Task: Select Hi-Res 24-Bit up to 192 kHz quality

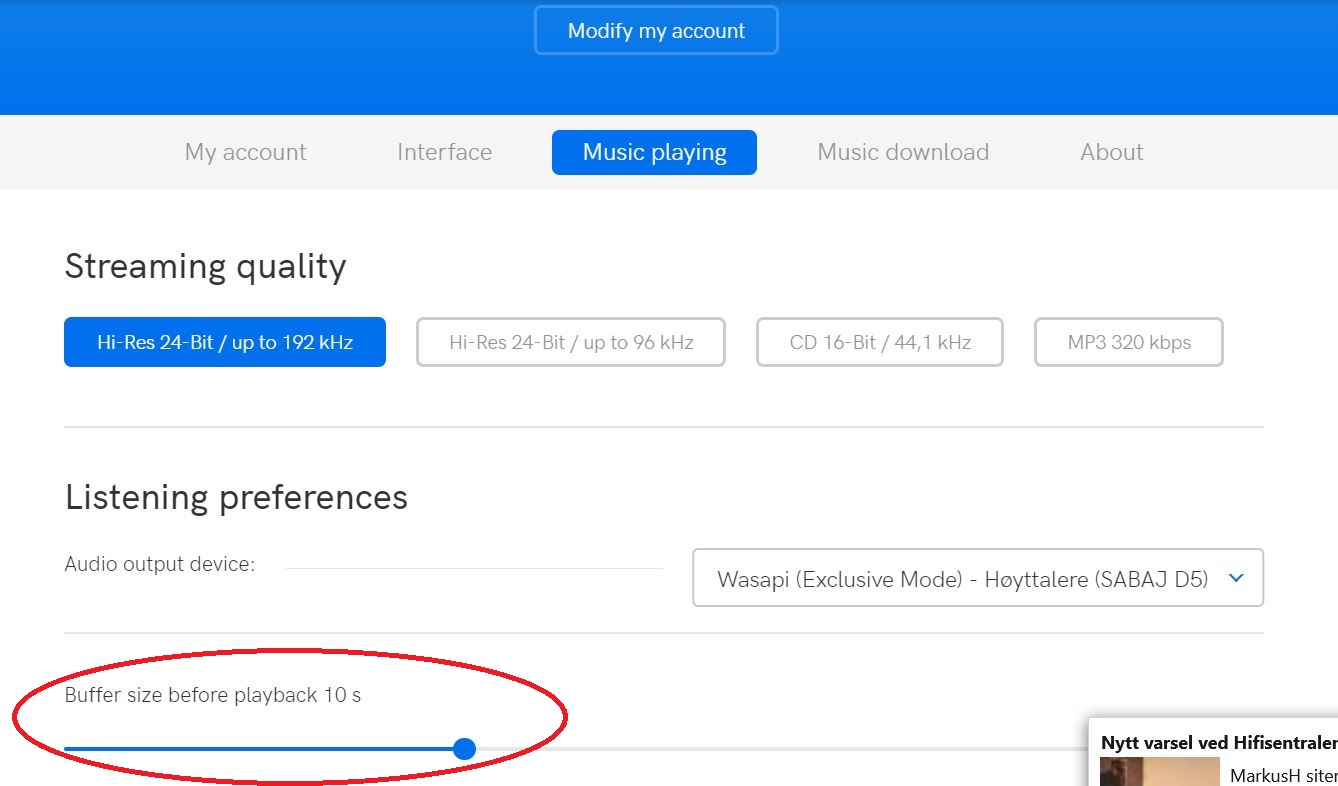Action: click(225, 342)
